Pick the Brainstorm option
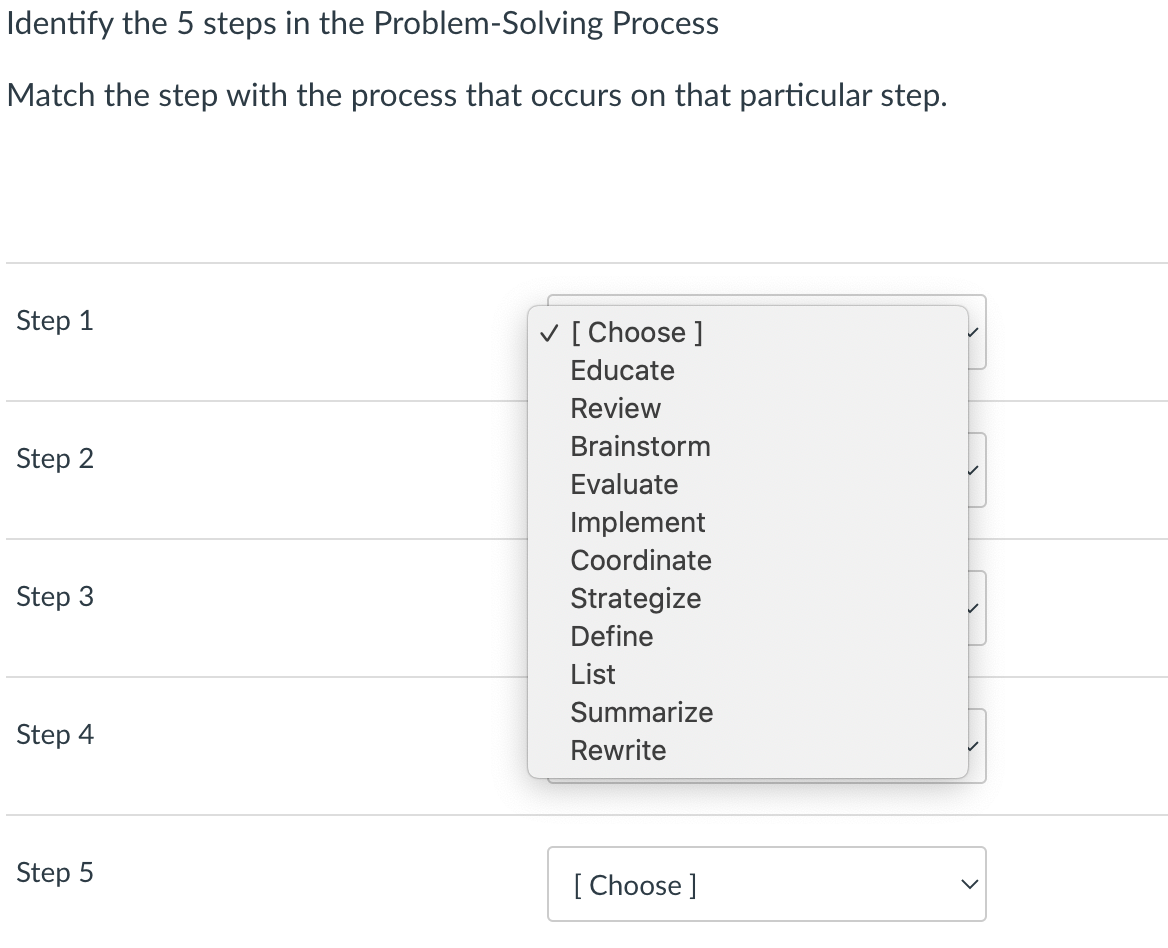1168x948 pixels. click(640, 446)
